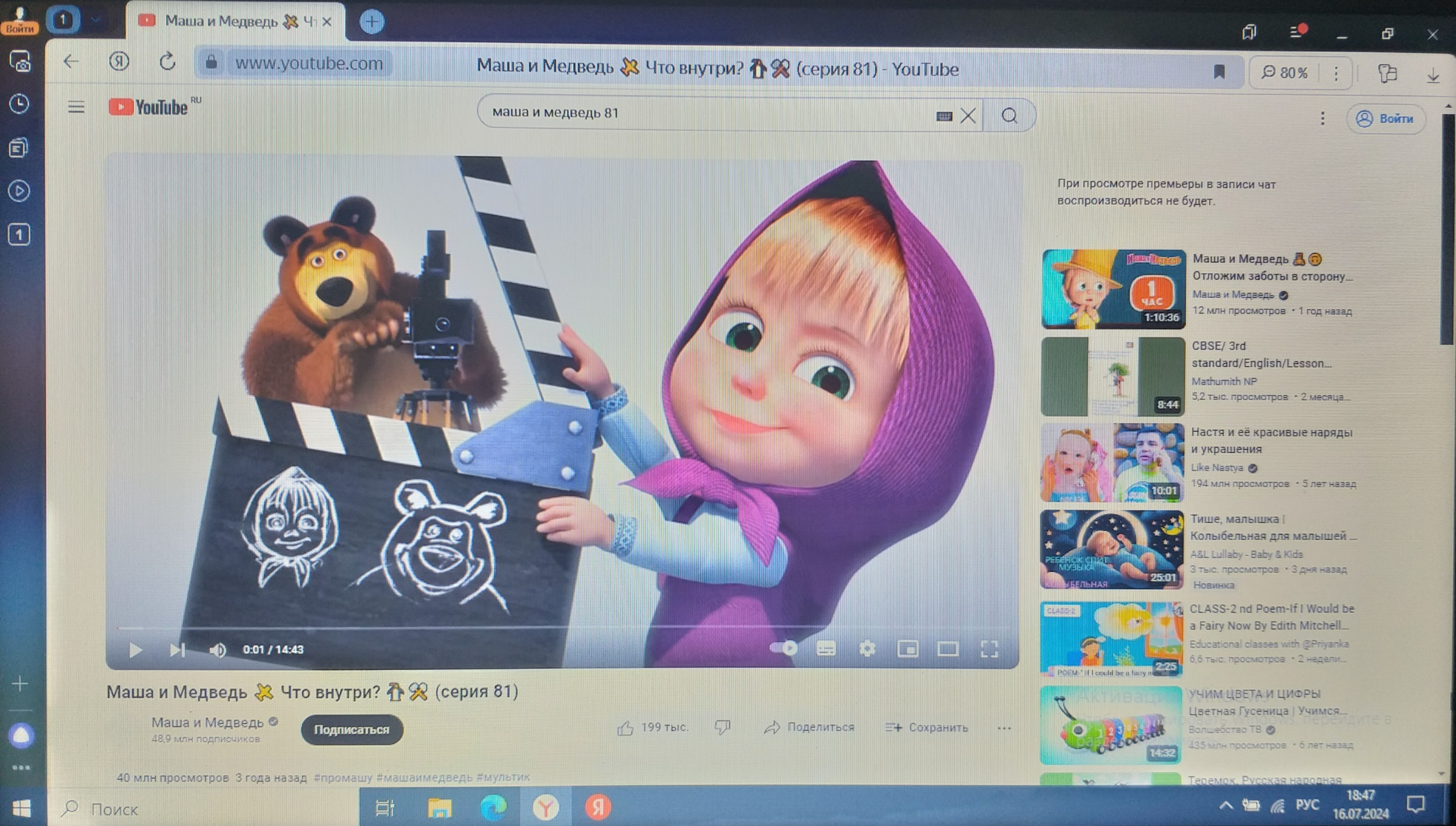Click the video progress bar

(563, 628)
